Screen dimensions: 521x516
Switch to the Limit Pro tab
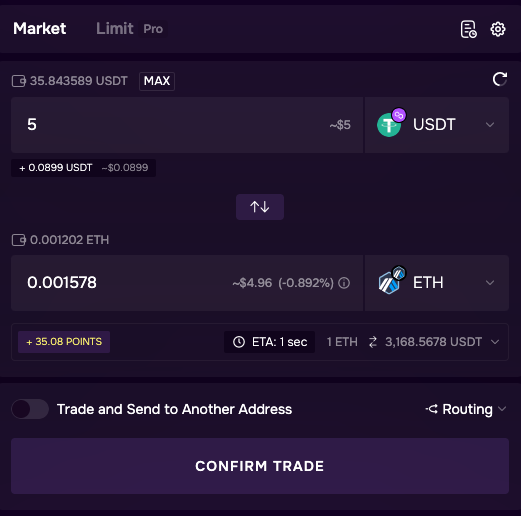(130, 29)
